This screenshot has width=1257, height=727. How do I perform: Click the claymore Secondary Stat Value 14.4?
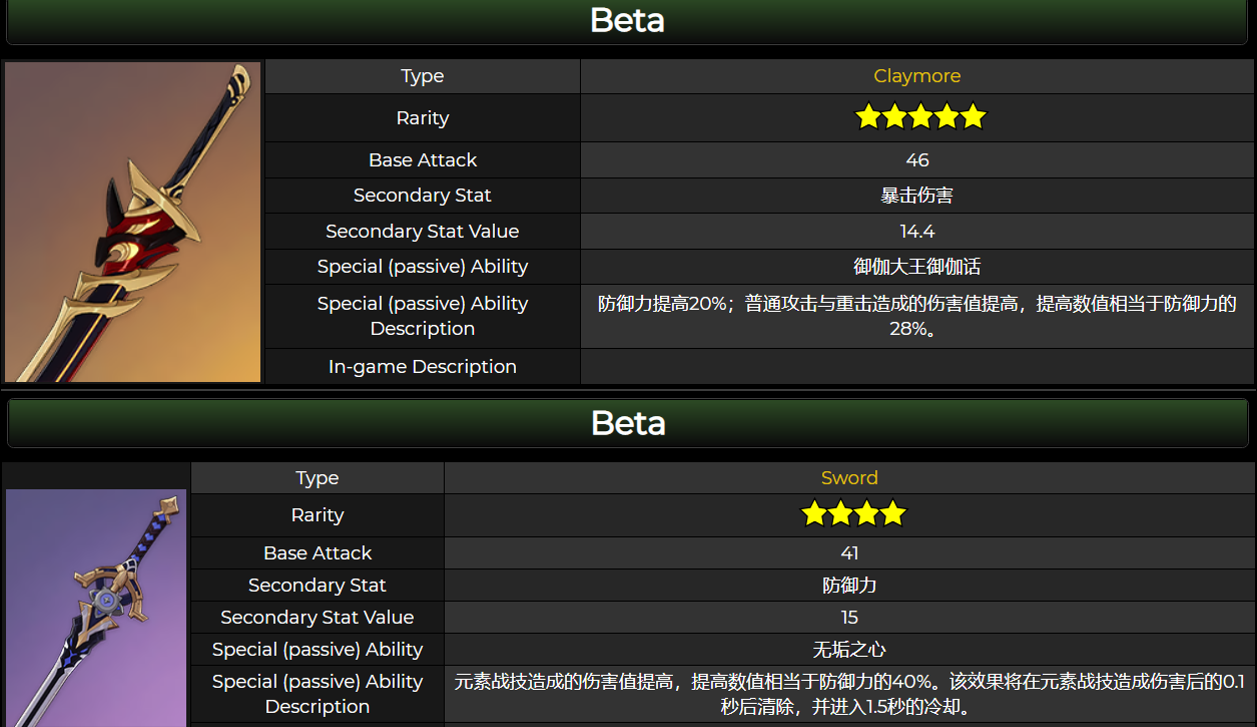click(917, 231)
